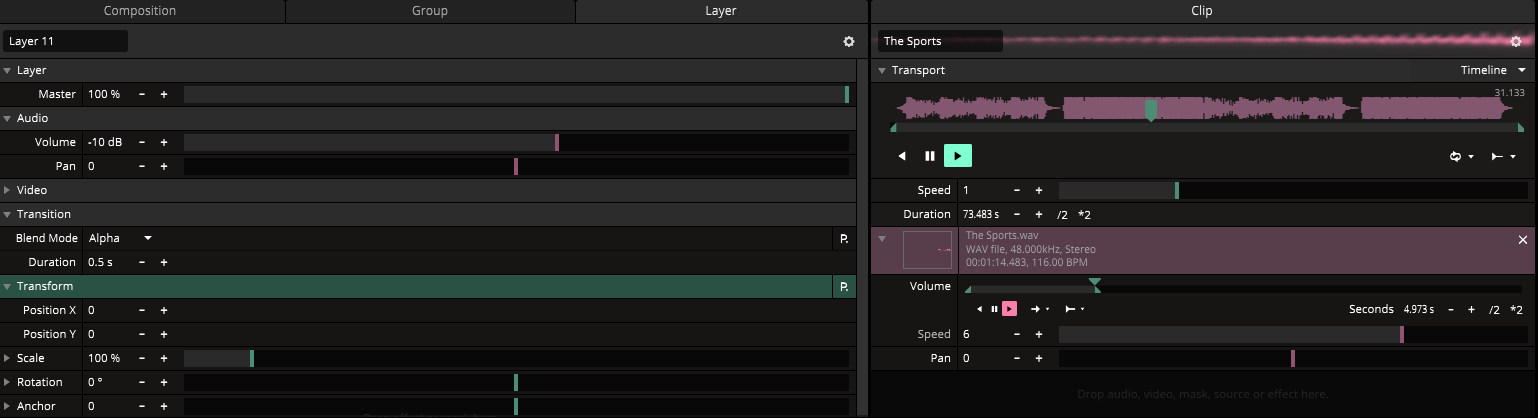Open the Clip panel gear settings
This screenshot has width=1538, height=418.
coord(1516,41)
